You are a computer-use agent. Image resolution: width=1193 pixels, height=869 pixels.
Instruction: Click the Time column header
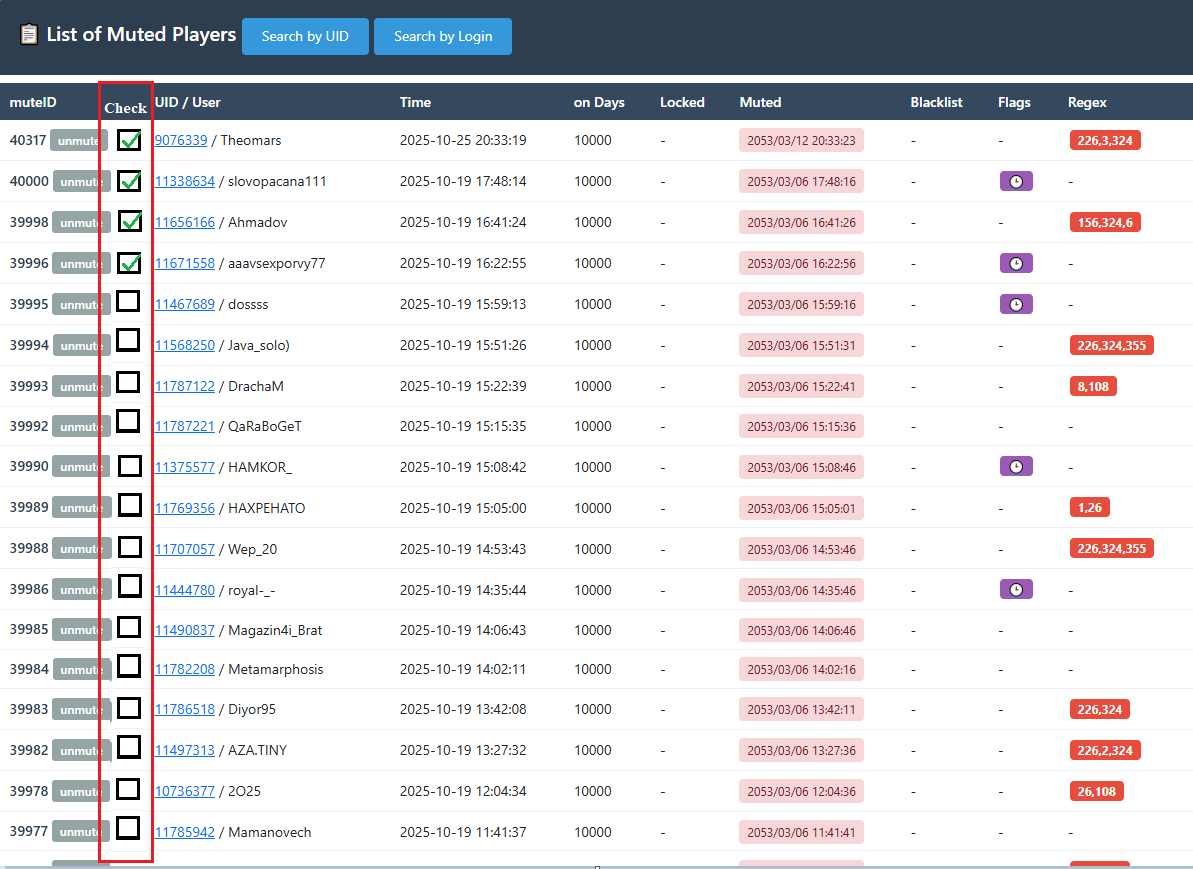coord(415,102)
